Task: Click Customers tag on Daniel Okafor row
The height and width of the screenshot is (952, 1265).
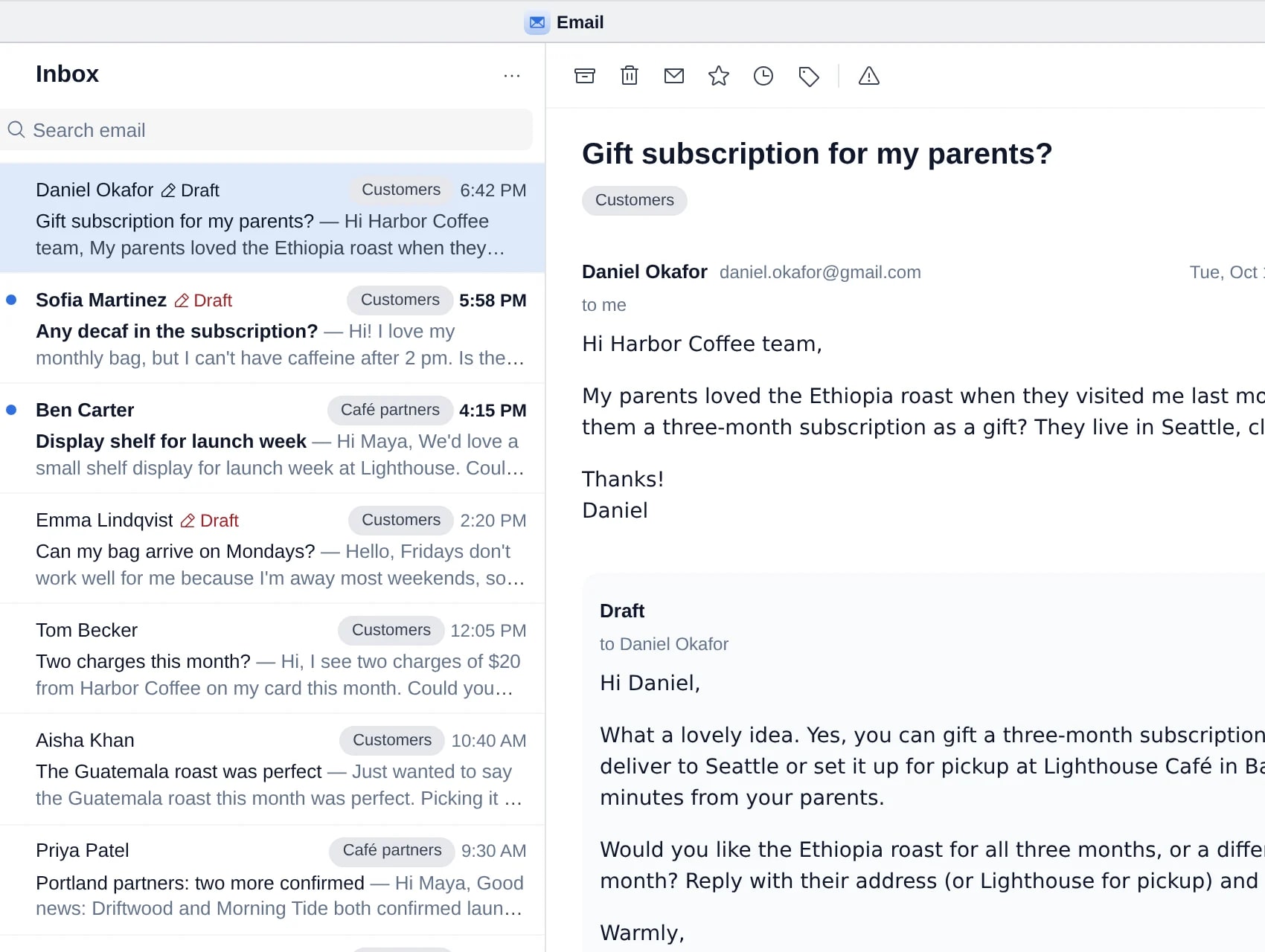Action: point(401,190)
